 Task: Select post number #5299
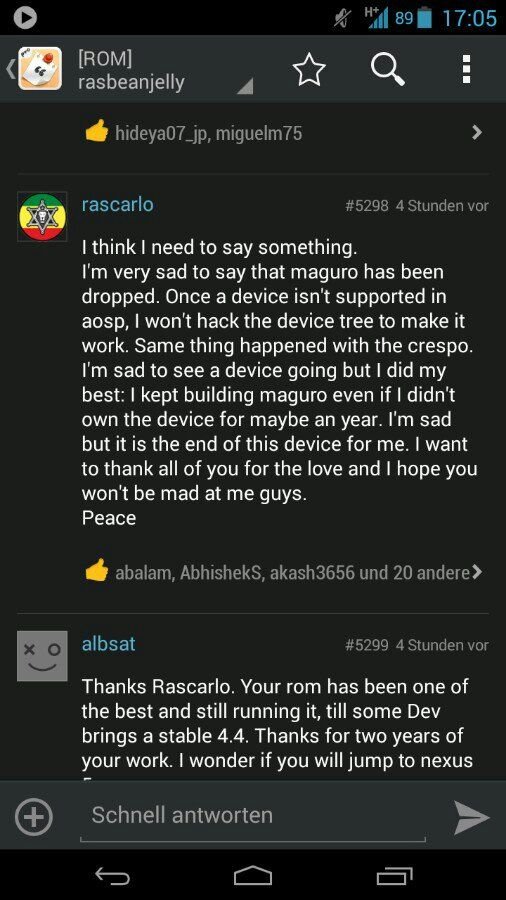pyautogui.click(x=367, y=645)
